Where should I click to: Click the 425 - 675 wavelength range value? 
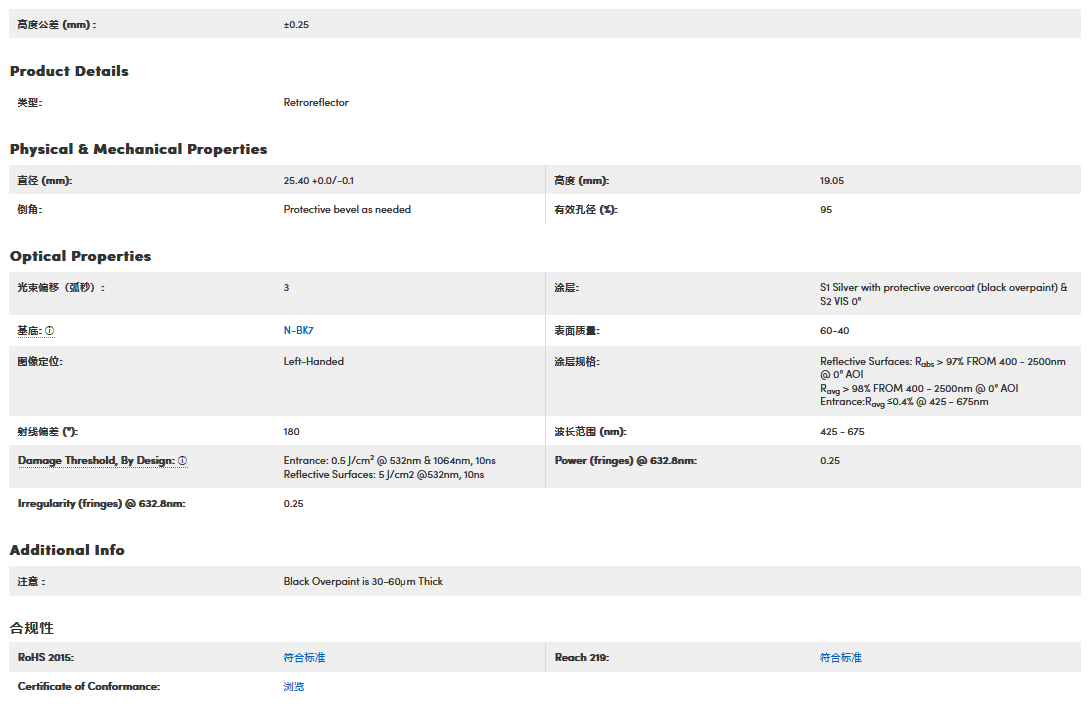[x=842, y=432]
